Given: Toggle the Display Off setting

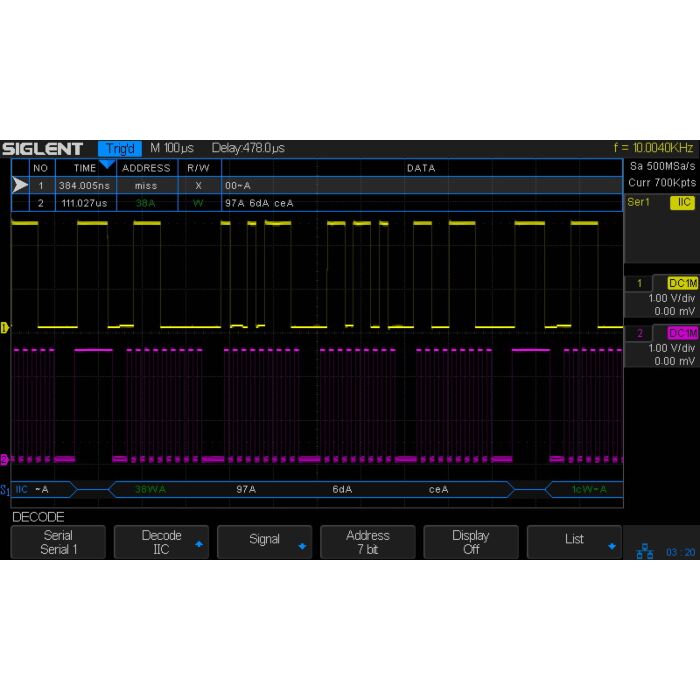Looking at the screenshot, I should click(x=470, y=542).
